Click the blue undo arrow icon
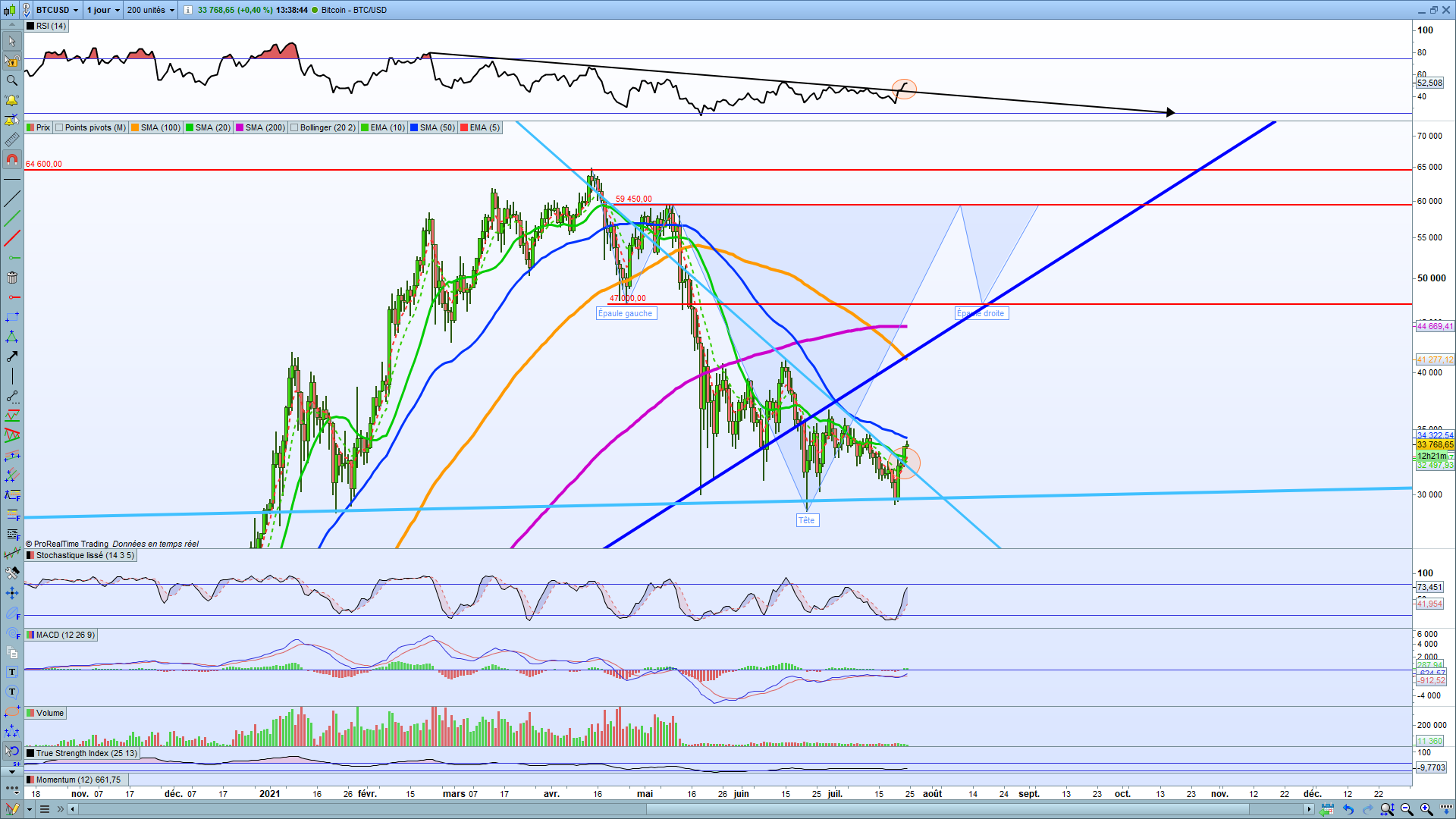This screenshot has width=1456, height=819. pos(1348,809)
